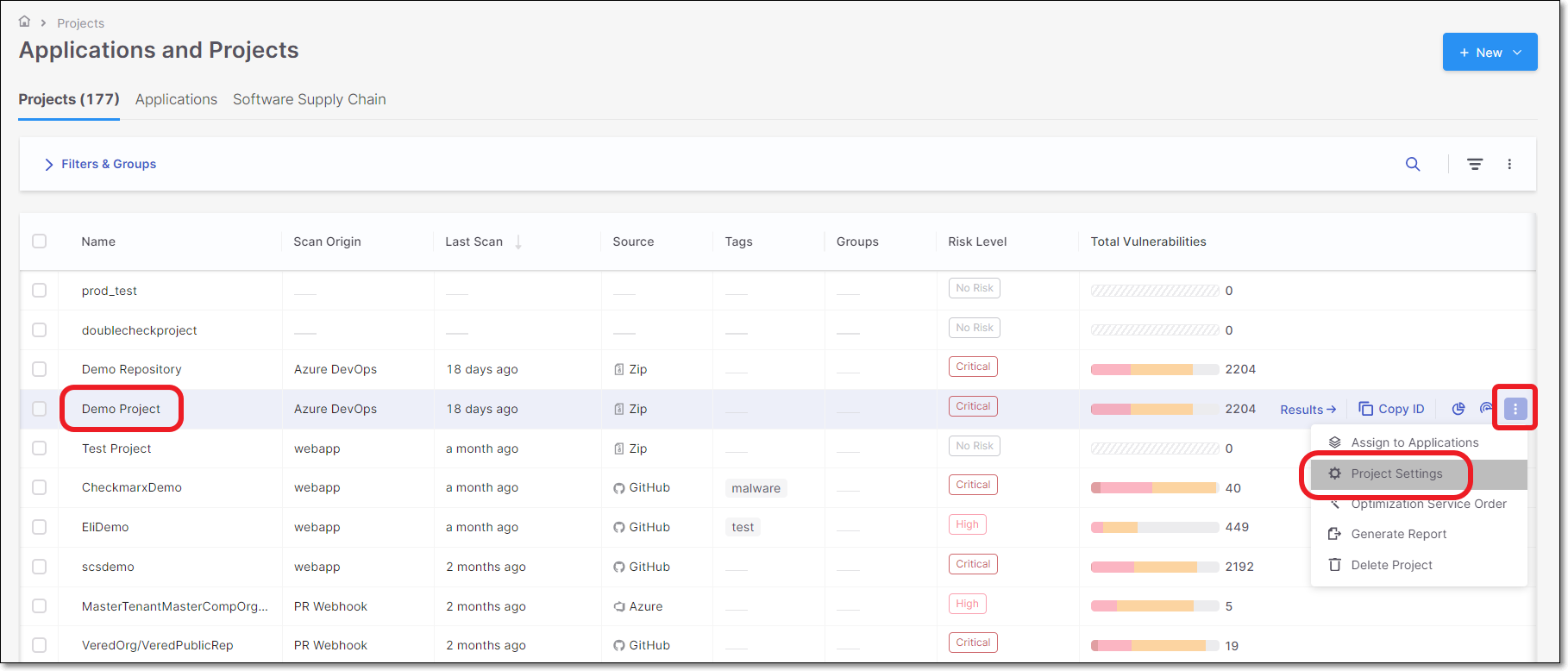This screenshot has height=671, width=1568.
Task: Choose Generate Report from the menu
Action: (1419, 534)
